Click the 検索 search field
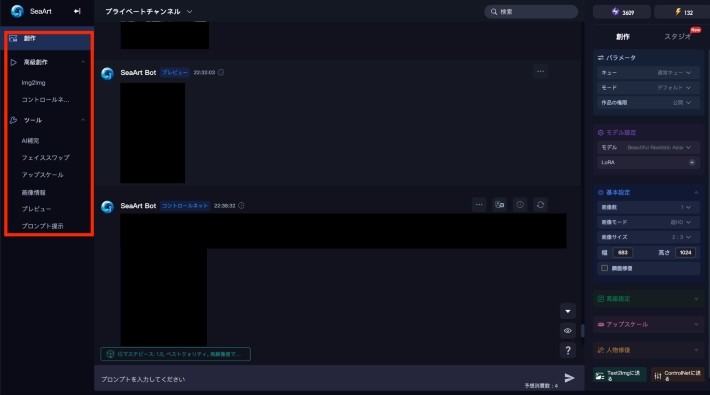This screenshot has width=710, height=395. (x=531, y=12)
